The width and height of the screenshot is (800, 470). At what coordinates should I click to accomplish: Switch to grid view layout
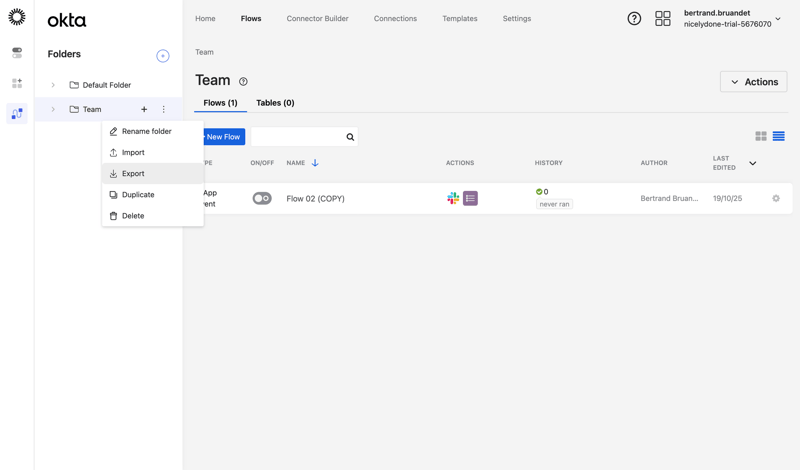coord(761,136)
